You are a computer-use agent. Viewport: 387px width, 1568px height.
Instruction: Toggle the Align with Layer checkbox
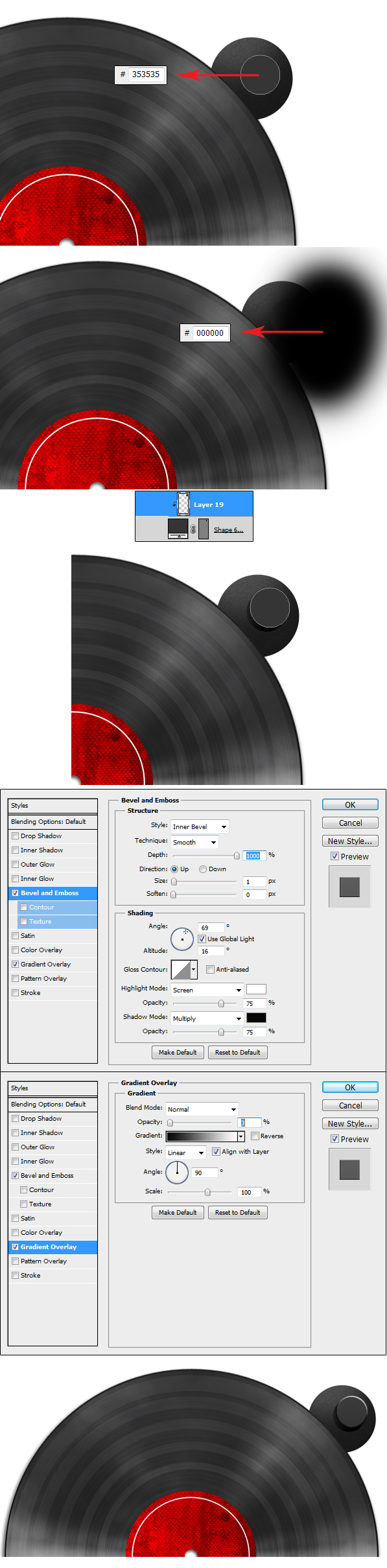pos(216,1151)
